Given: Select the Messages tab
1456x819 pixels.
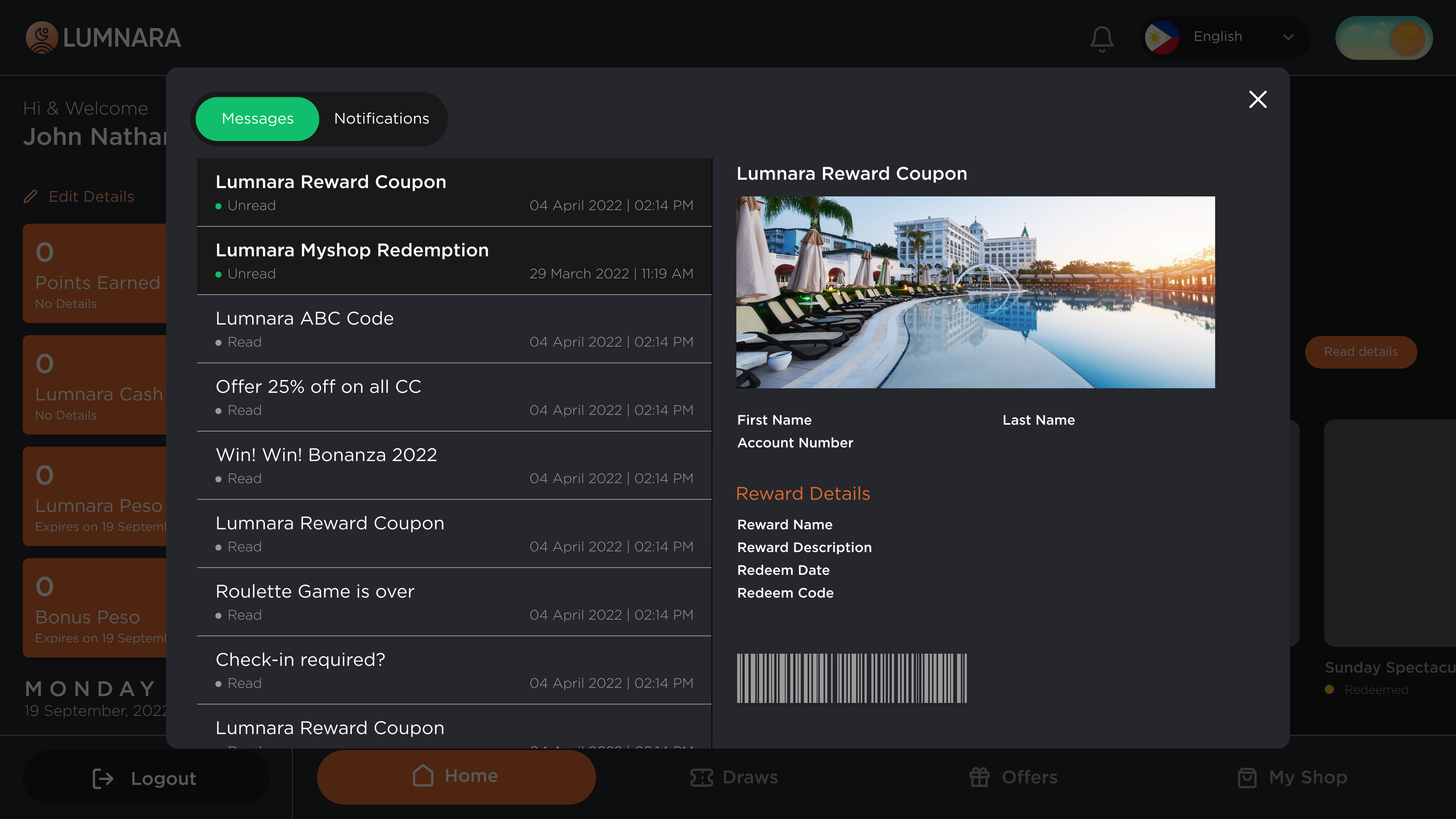Looking at the screenshot, I should coord(257,119).
